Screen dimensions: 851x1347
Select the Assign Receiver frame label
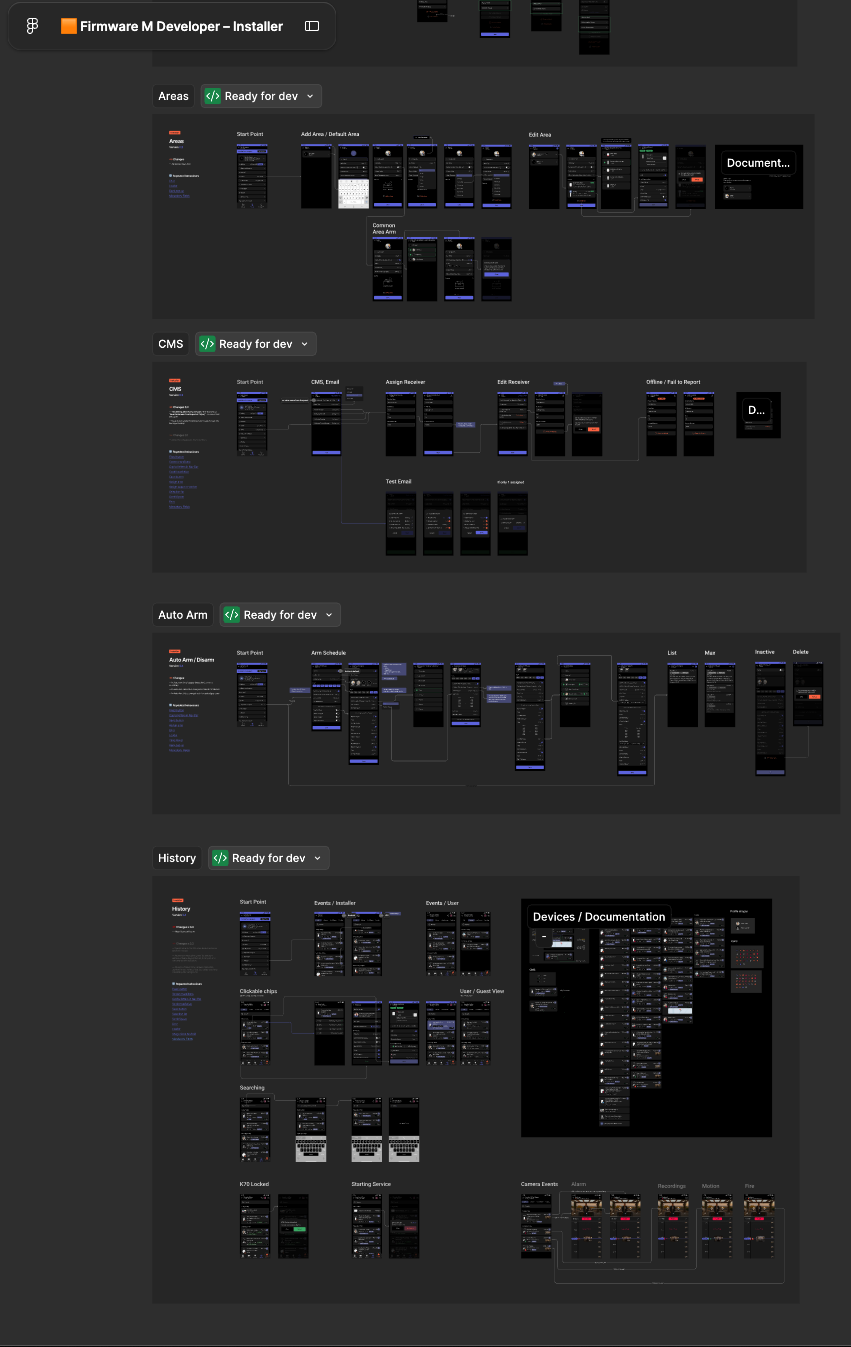[x=405, y=382]
